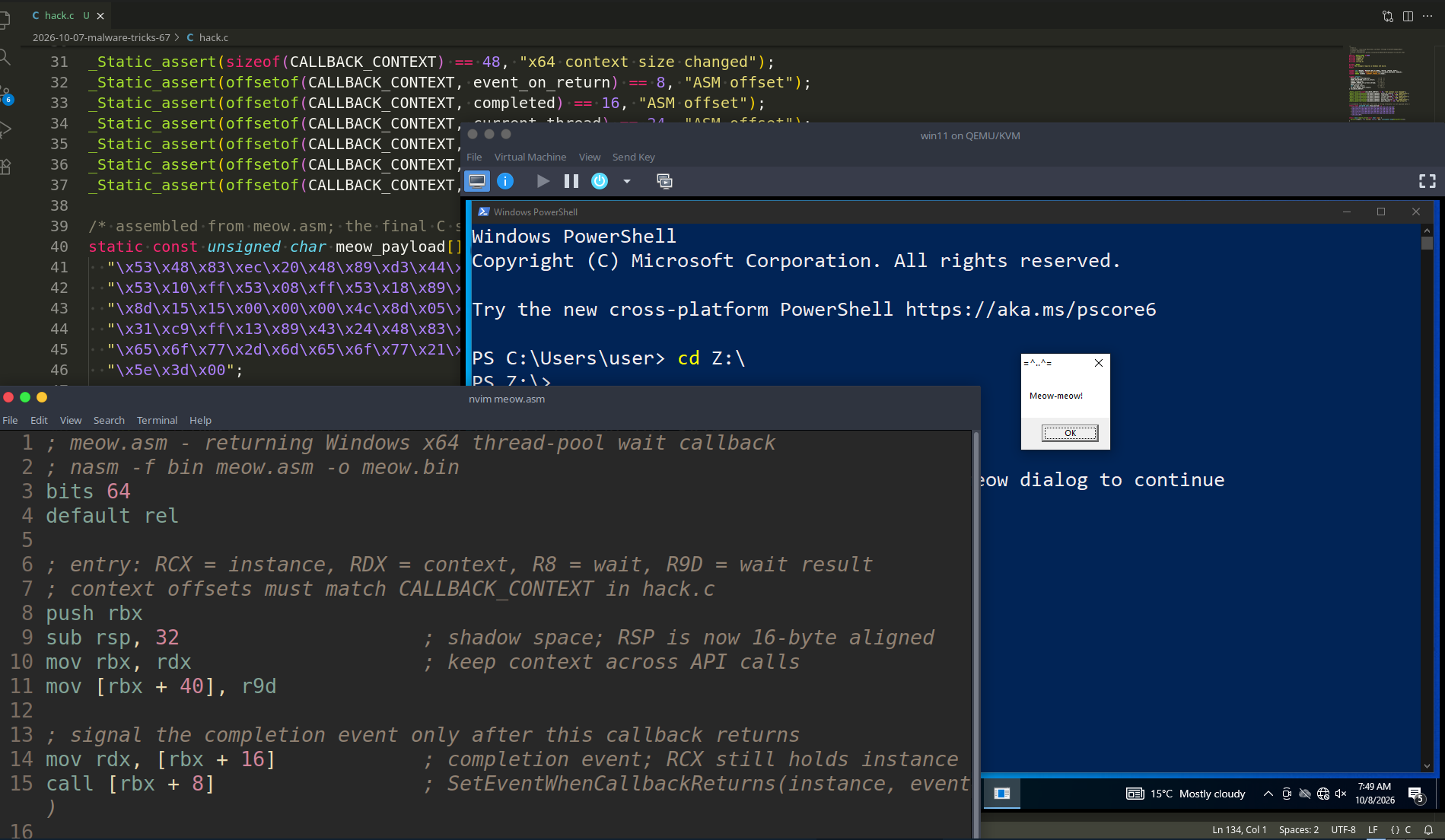Viewport: 1445px width, 840px height.
Task: Open the weather news widget
Action: [1186, 794]
